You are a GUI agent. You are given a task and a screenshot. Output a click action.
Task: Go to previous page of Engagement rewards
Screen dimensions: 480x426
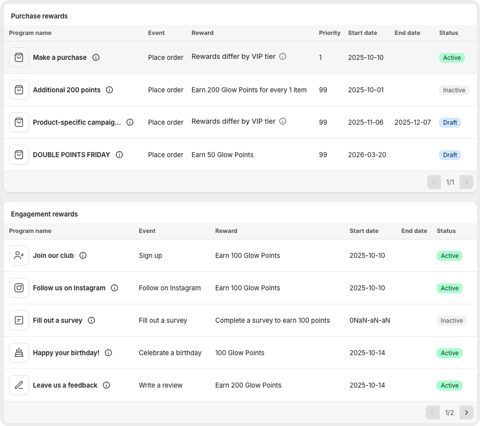click(433, 413)
